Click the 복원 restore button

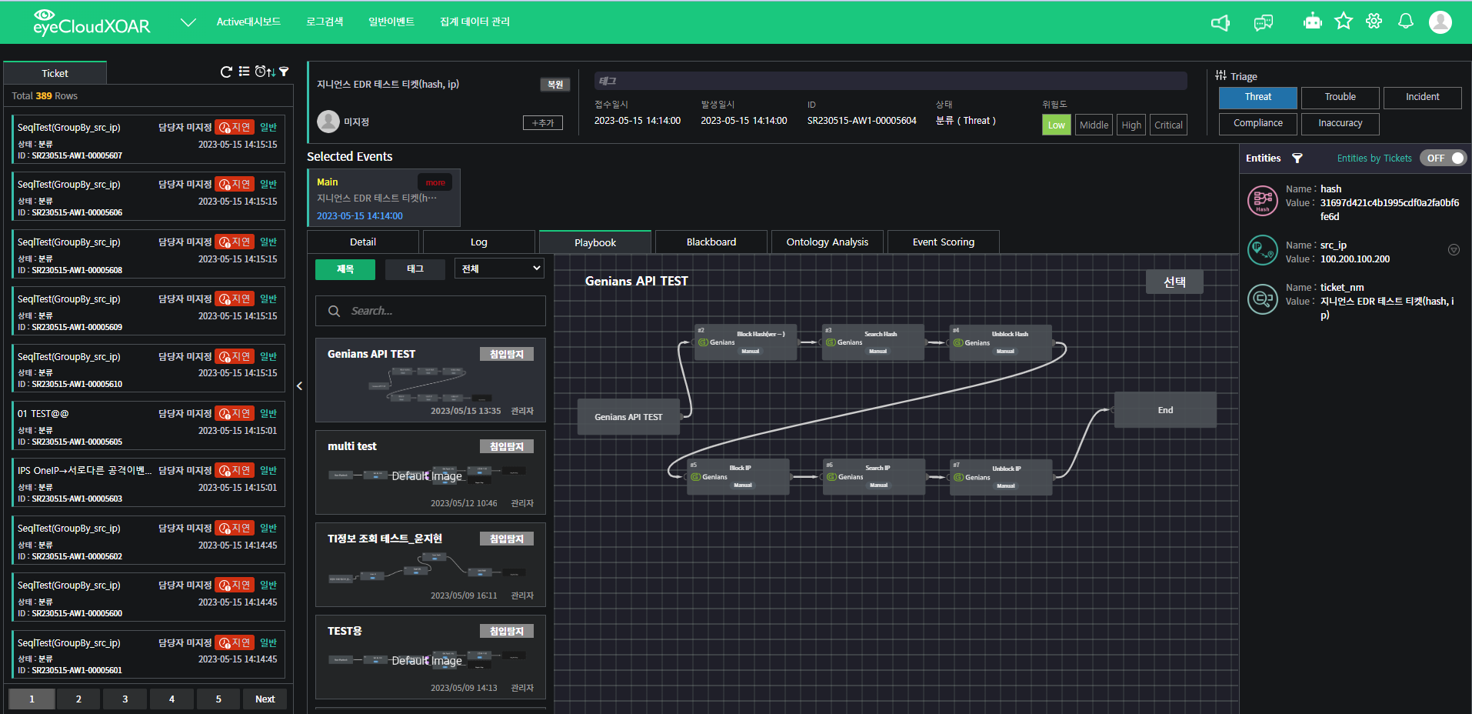tap(555, 84)
